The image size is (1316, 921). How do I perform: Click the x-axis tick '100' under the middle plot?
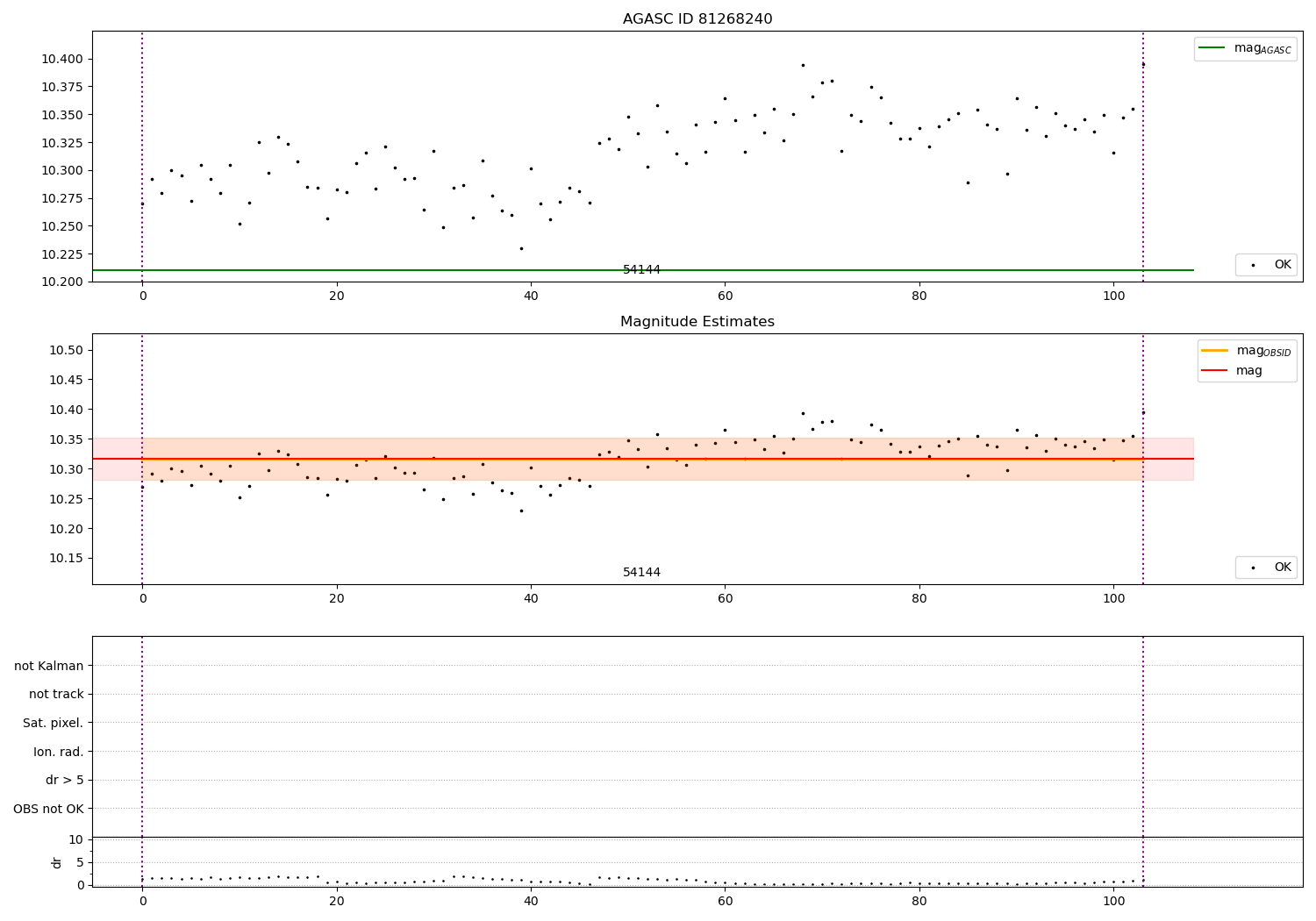click(x=1113, y=599)
